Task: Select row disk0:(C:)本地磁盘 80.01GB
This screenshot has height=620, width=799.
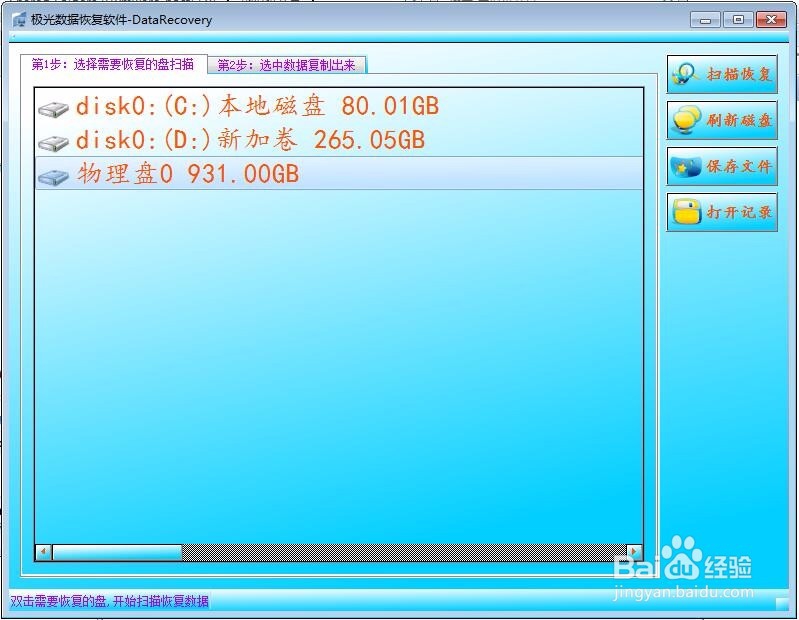Action: (x=339, y=106)
